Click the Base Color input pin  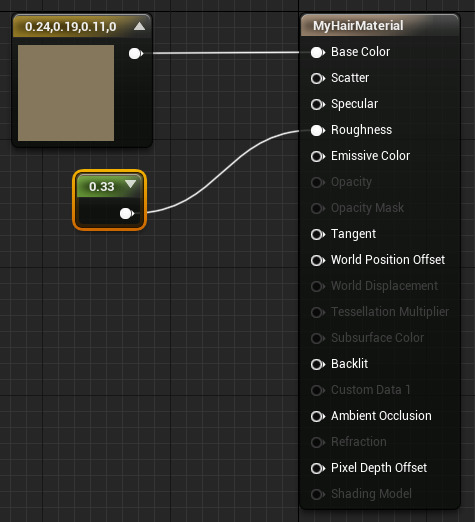tap(318, 52)
